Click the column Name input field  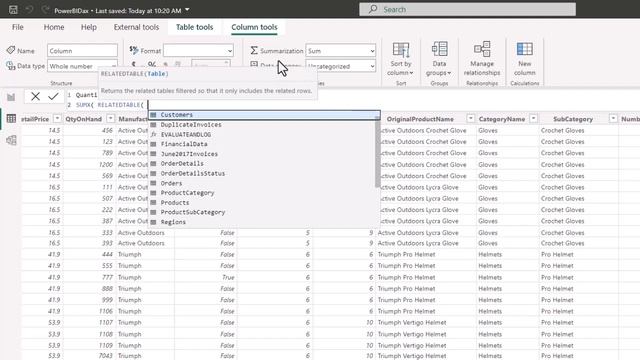pyautogui.click(x=82, y=51)
